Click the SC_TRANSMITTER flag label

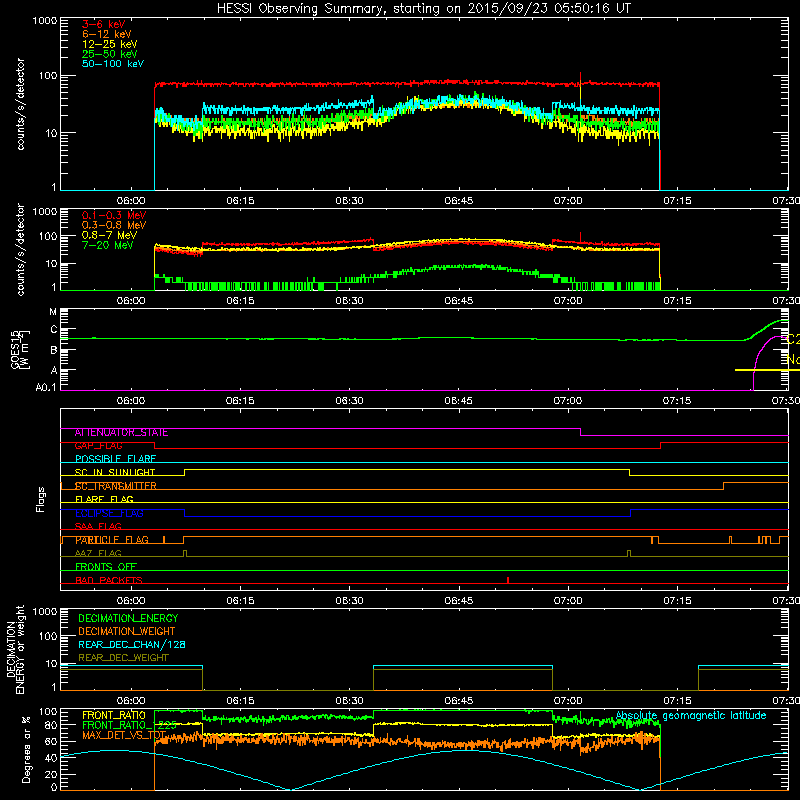(x=116, y=486)
